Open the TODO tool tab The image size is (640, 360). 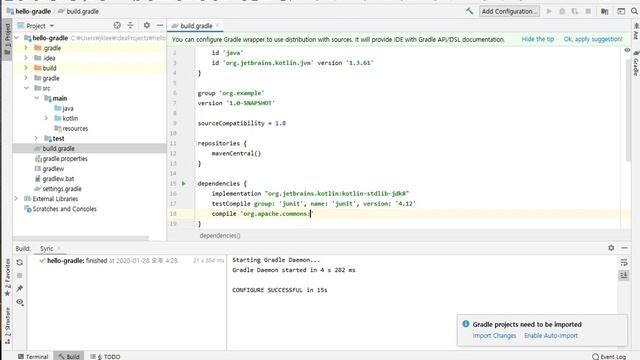pos(105,356)
